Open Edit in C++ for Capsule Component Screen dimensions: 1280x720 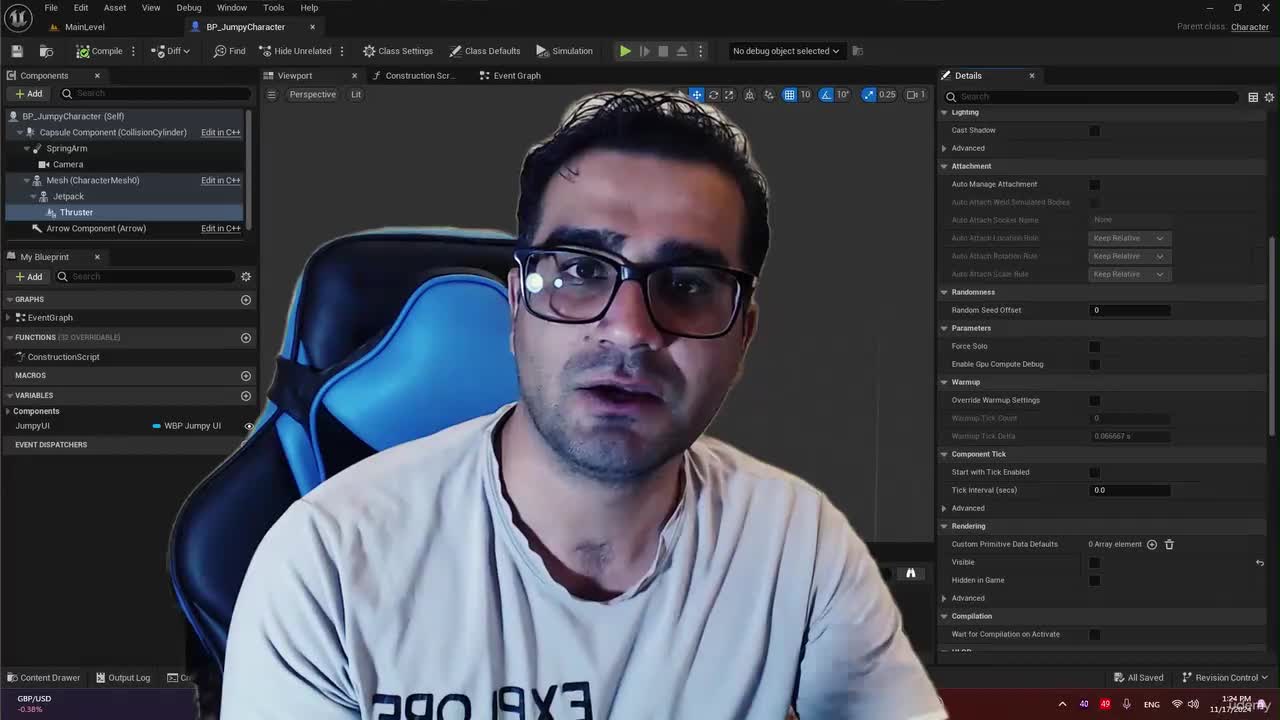coord(220,132)
